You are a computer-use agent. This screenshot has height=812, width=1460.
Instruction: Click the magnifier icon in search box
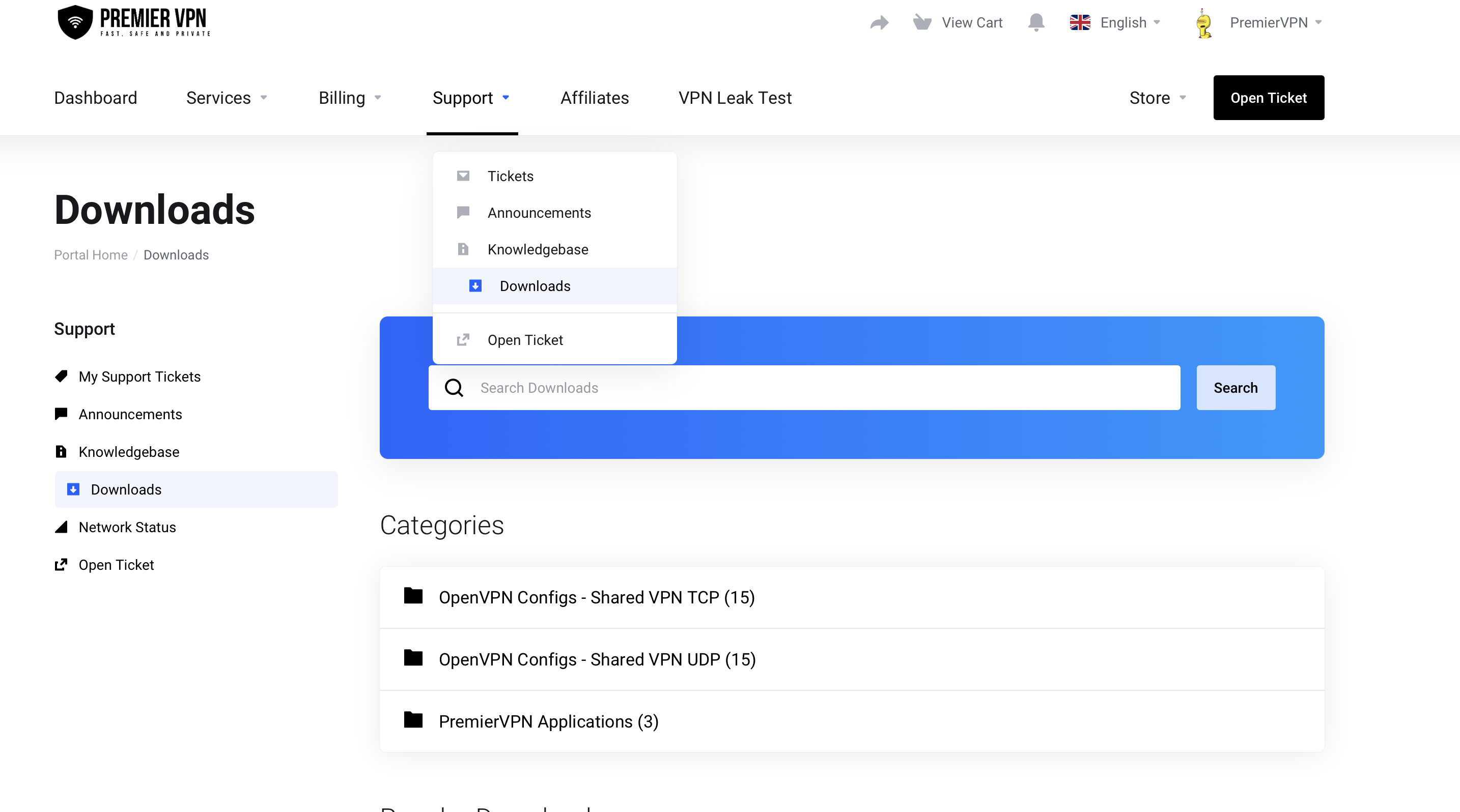point(454,388)
